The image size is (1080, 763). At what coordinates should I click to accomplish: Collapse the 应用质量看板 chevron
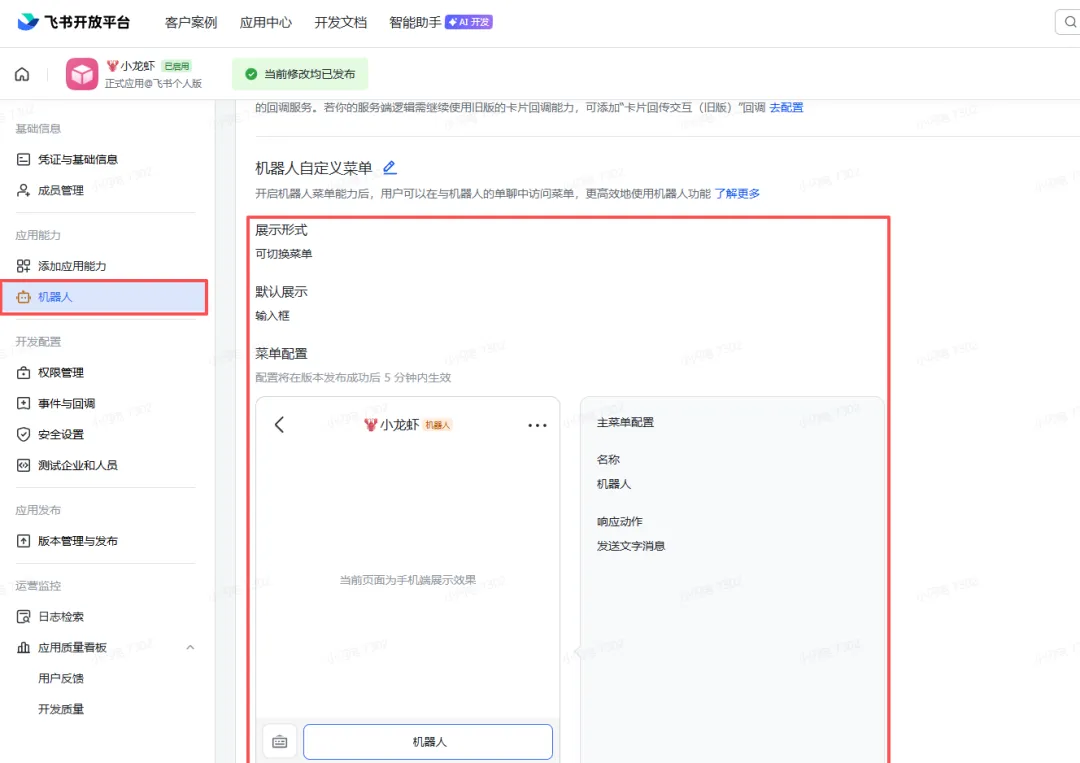[x=190, y=647]
